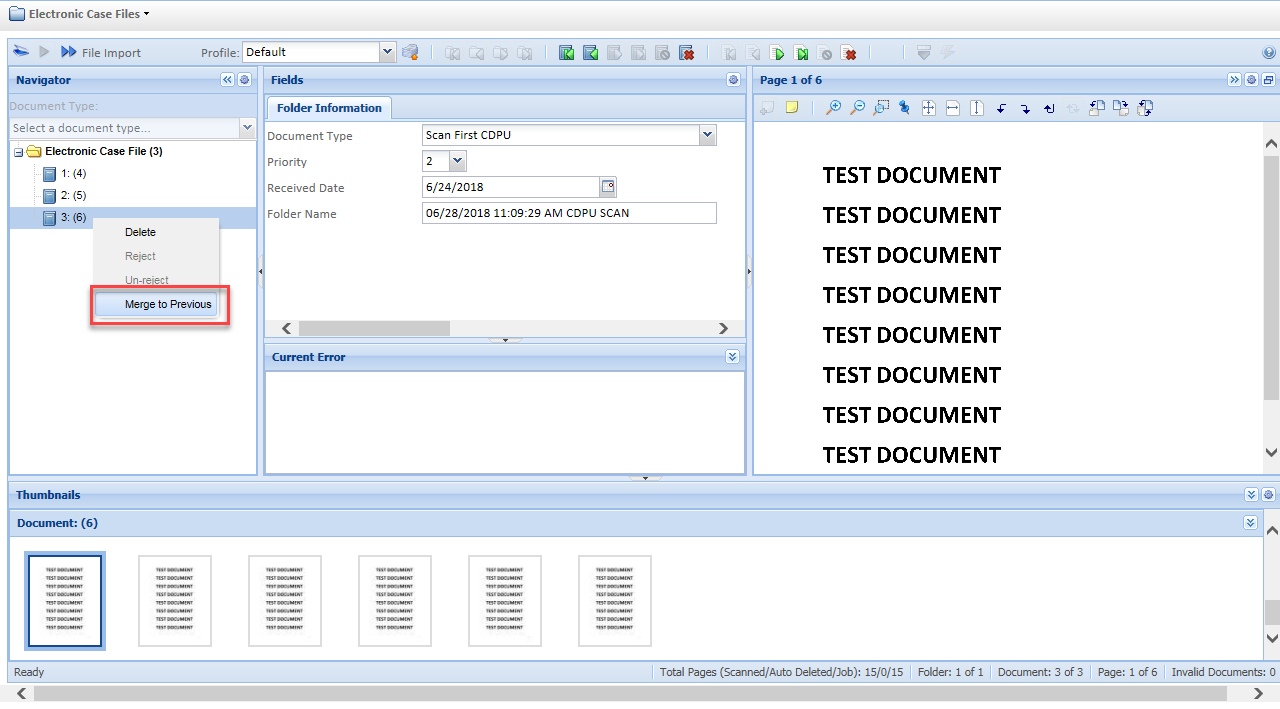
Task: Open help with the question mark icon
Action: tap(1269, 53)
